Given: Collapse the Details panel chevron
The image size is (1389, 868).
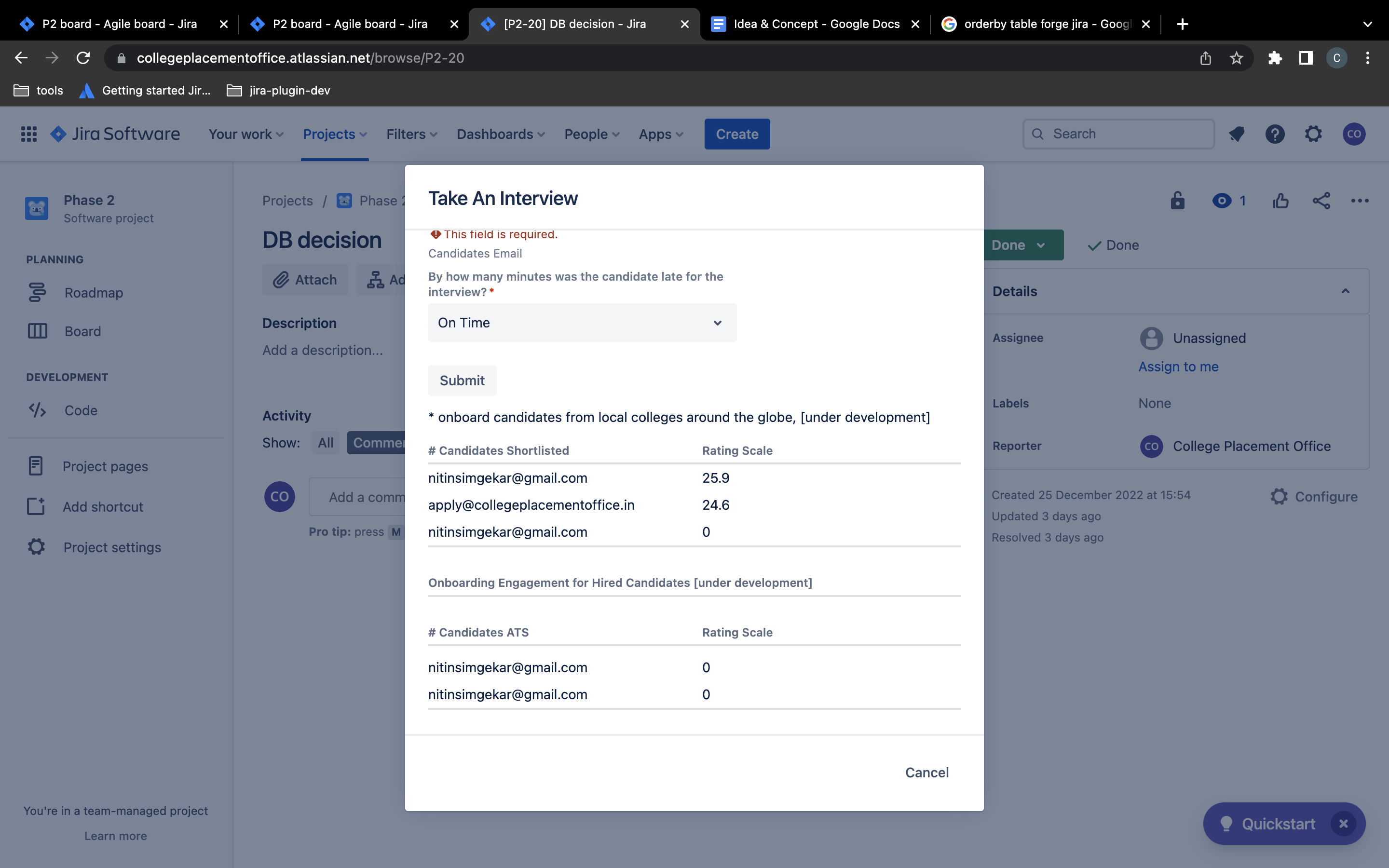Looking at the screenshot, I should [1346, 291].
